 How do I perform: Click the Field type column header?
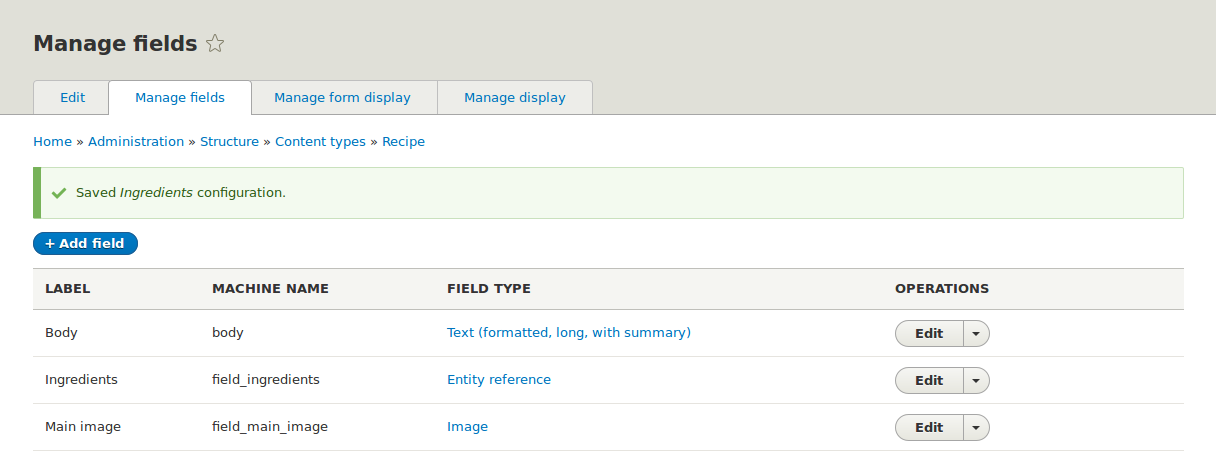coord(489,288)
